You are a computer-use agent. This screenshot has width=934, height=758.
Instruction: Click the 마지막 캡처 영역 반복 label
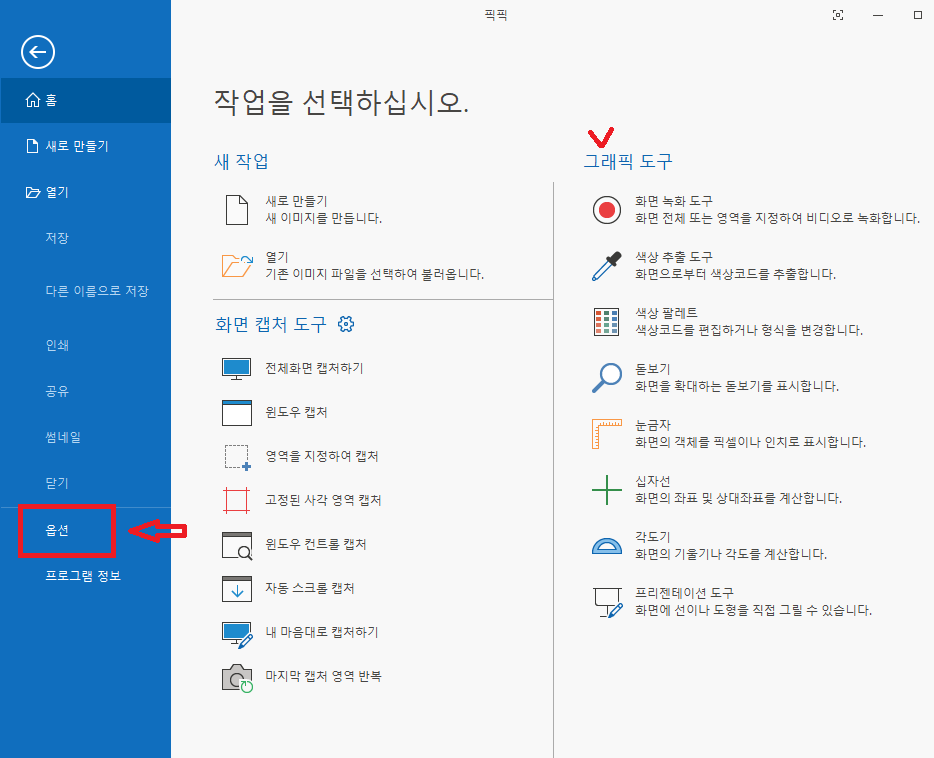[x=323, y=676]
